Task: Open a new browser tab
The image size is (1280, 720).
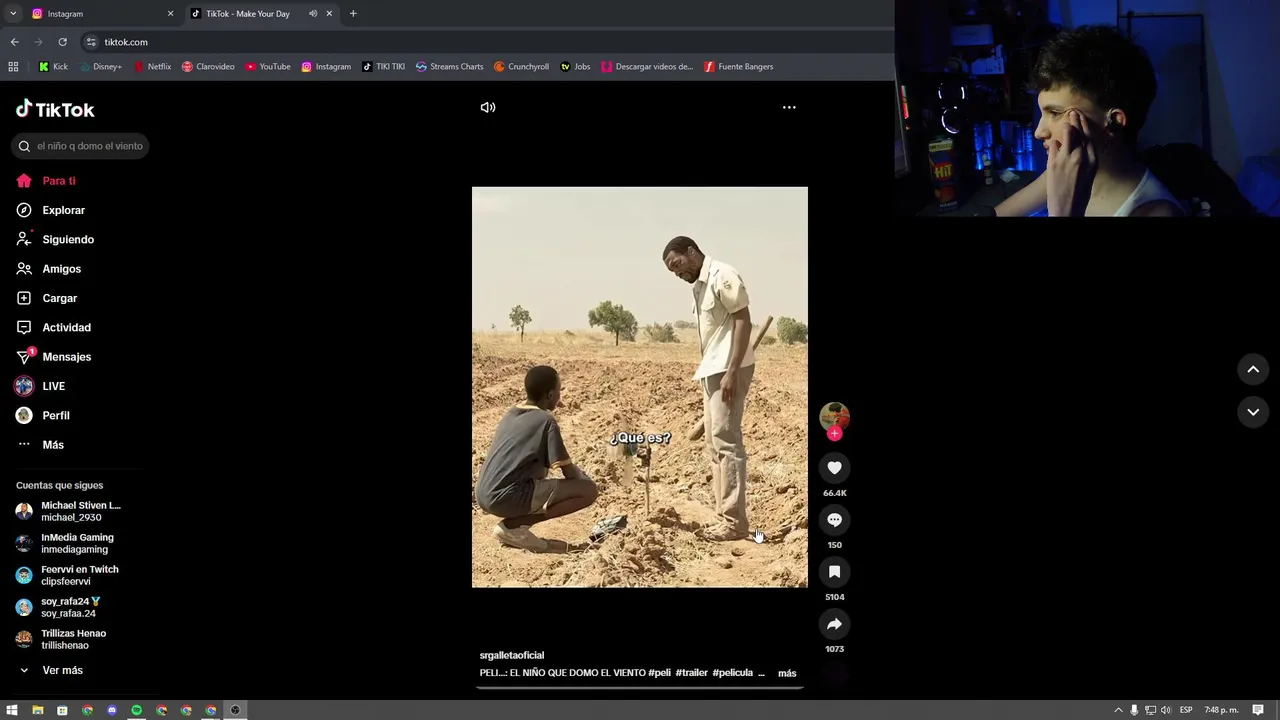Action: click(x=353, y=14)
